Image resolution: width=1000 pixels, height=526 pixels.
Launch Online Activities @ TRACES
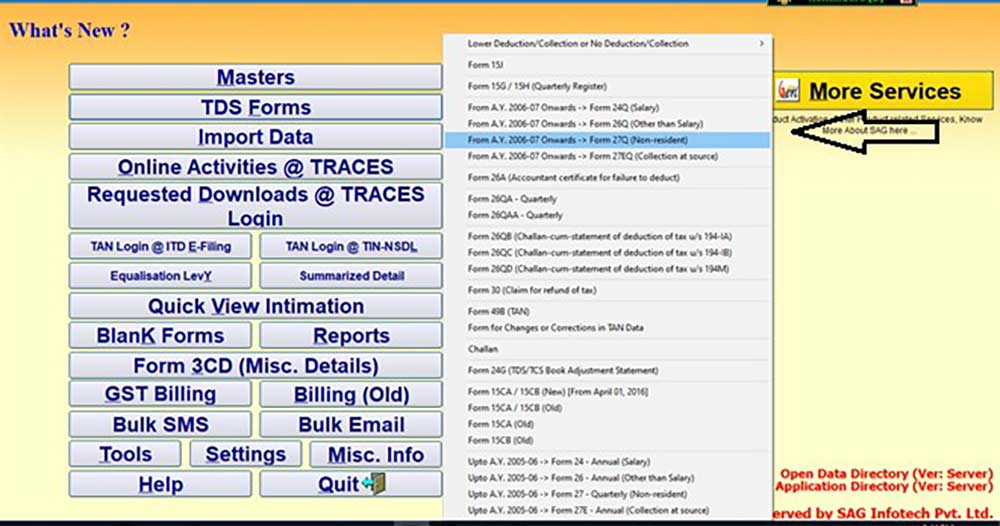[256, 167]
